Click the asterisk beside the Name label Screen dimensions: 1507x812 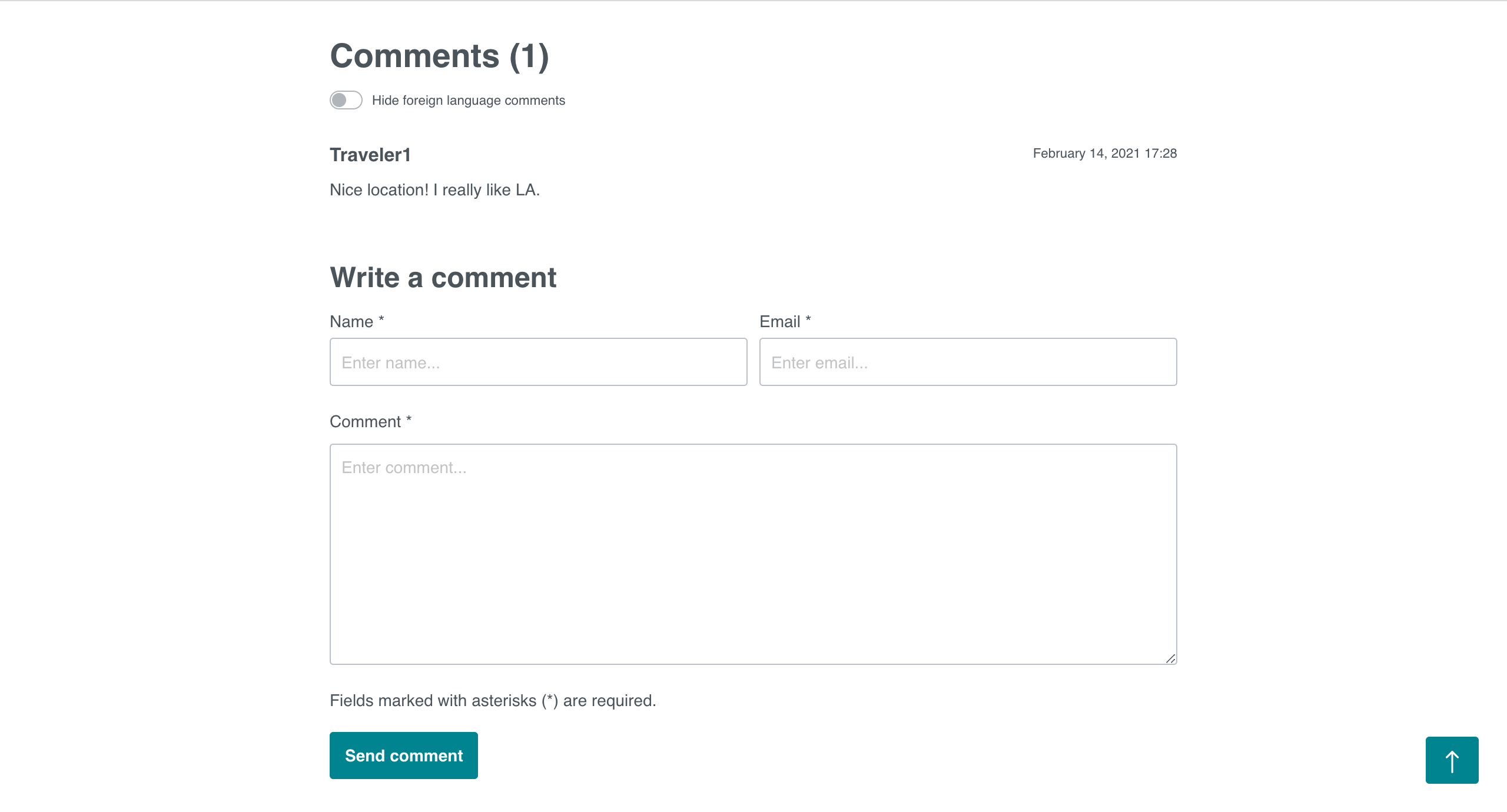(381, 320)
